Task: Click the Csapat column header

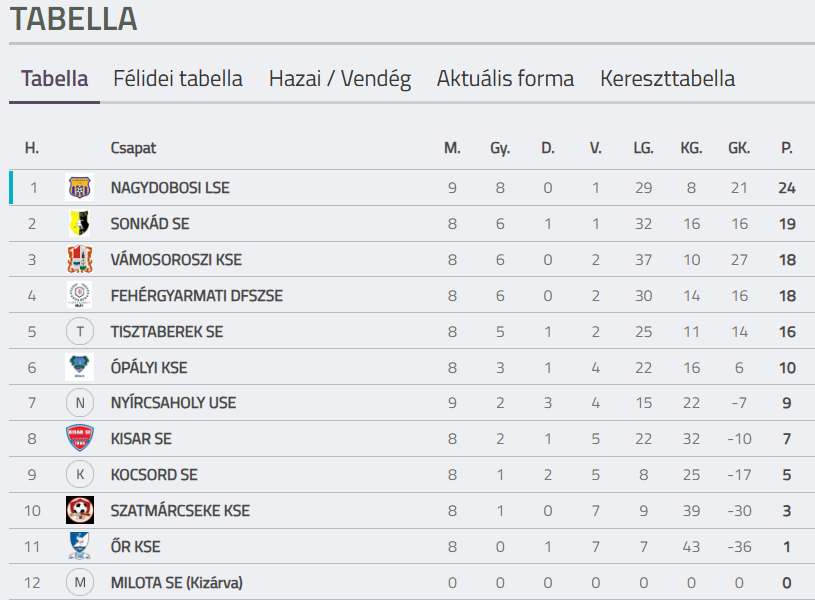Action: (x=133, y=148)
